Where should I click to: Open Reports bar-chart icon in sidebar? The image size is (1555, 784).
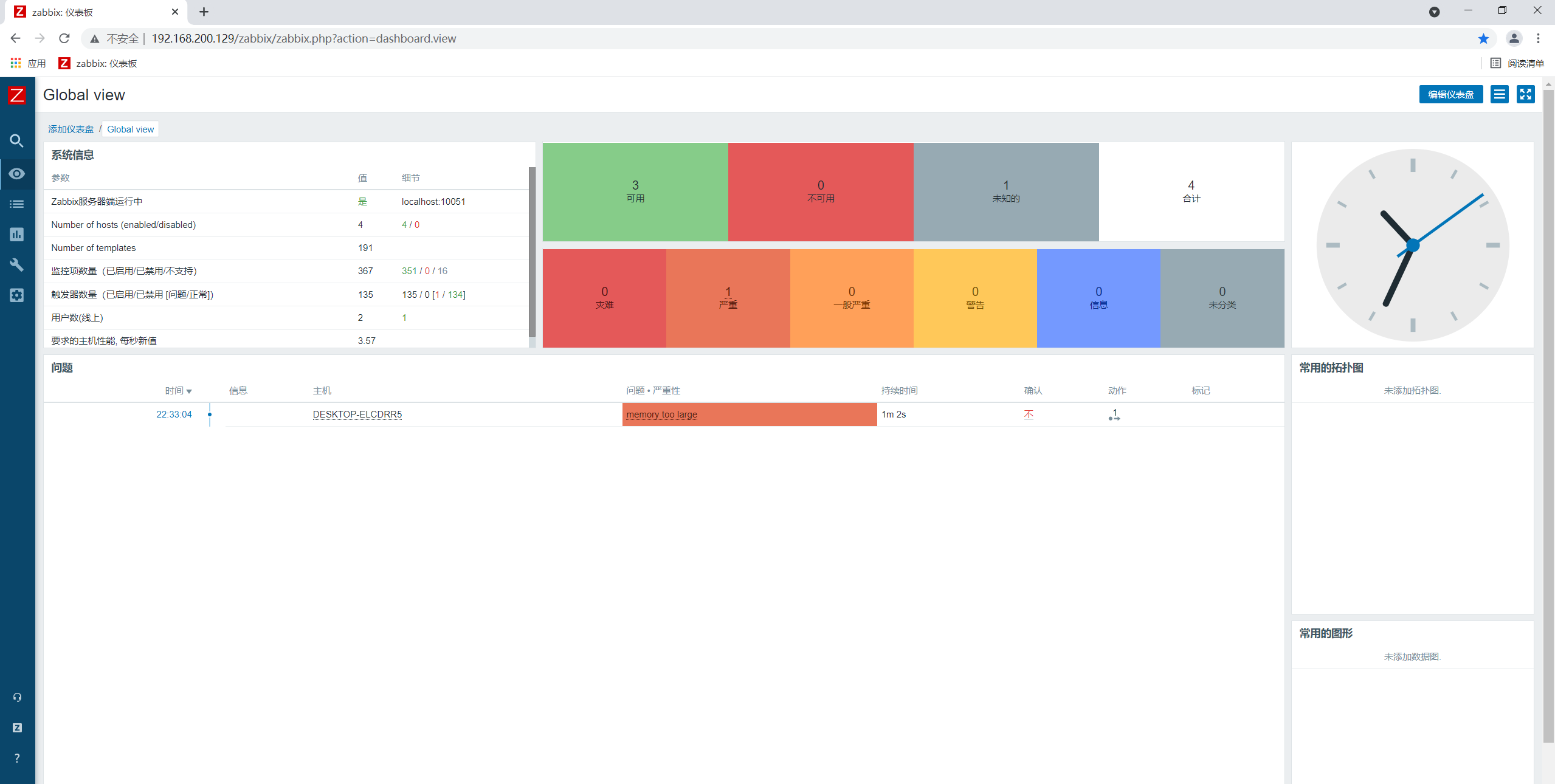point(17,235)
